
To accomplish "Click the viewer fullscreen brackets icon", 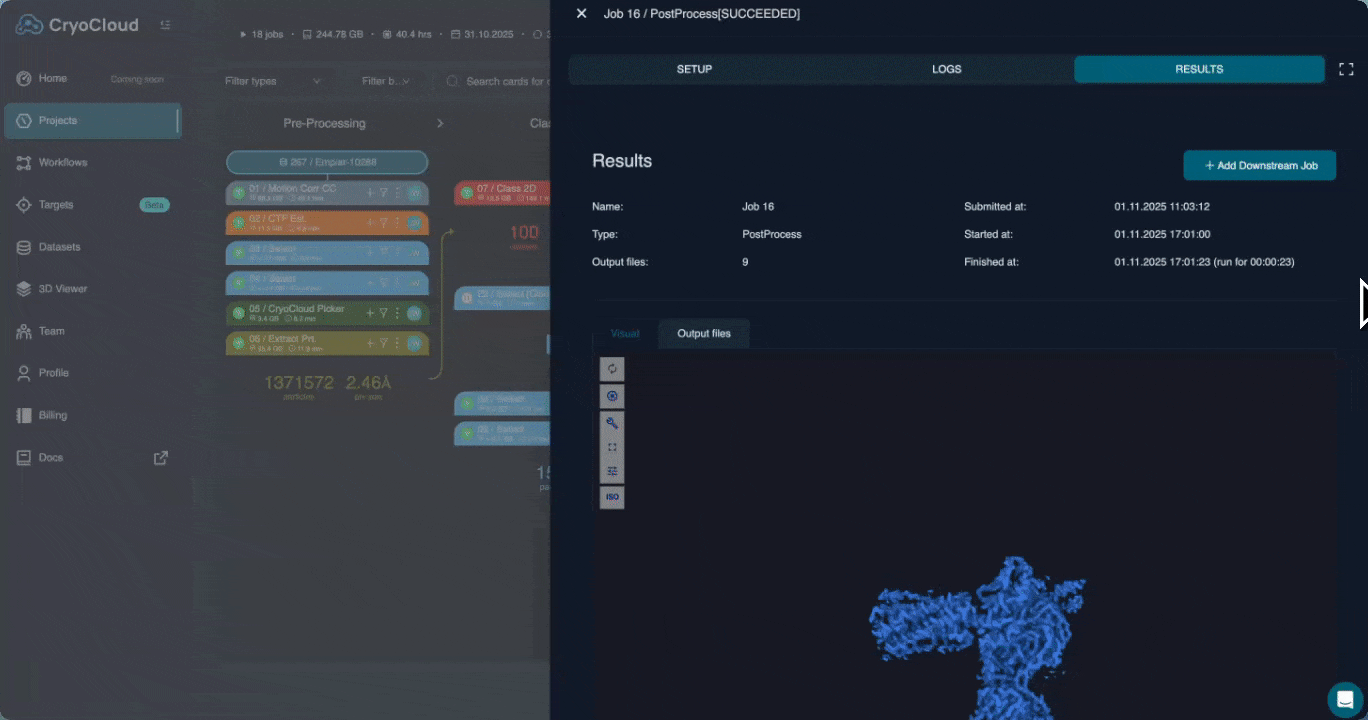I will (612, 447).
